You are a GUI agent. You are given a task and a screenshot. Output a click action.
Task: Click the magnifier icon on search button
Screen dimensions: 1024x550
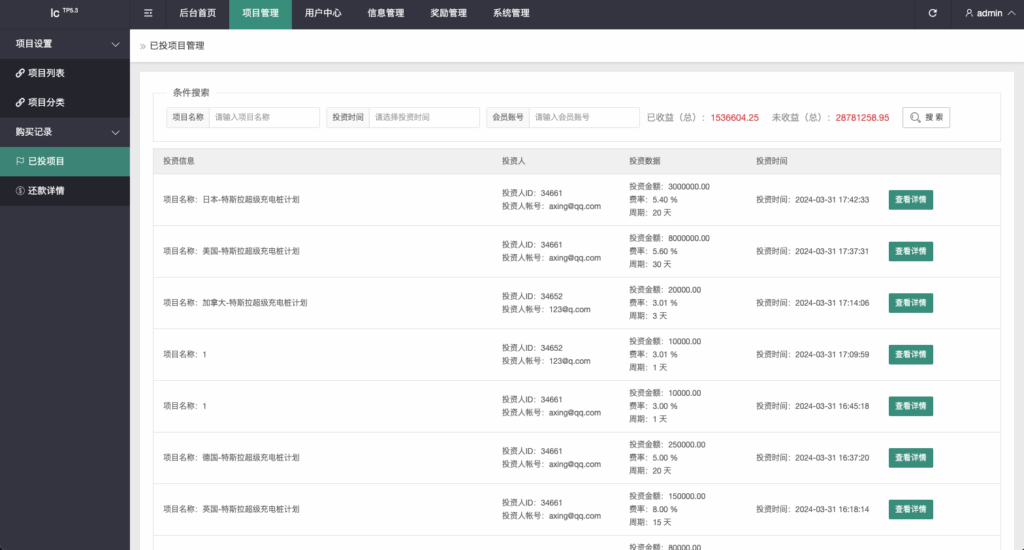pos(915,117)
